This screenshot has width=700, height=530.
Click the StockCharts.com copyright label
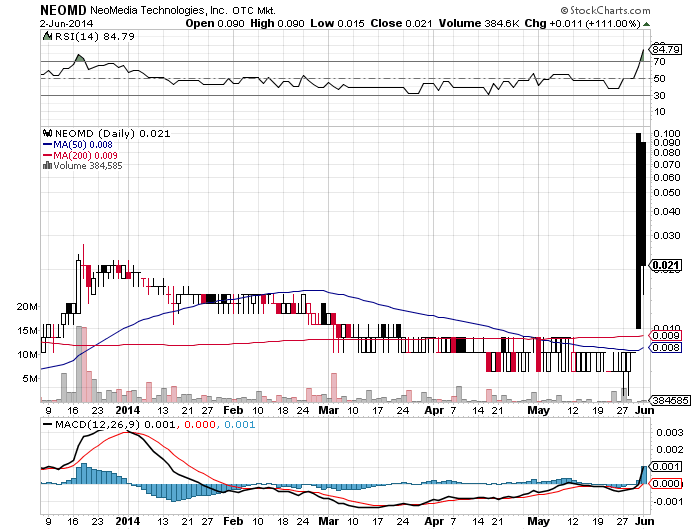pyautogui.click(x=605, y=10)
